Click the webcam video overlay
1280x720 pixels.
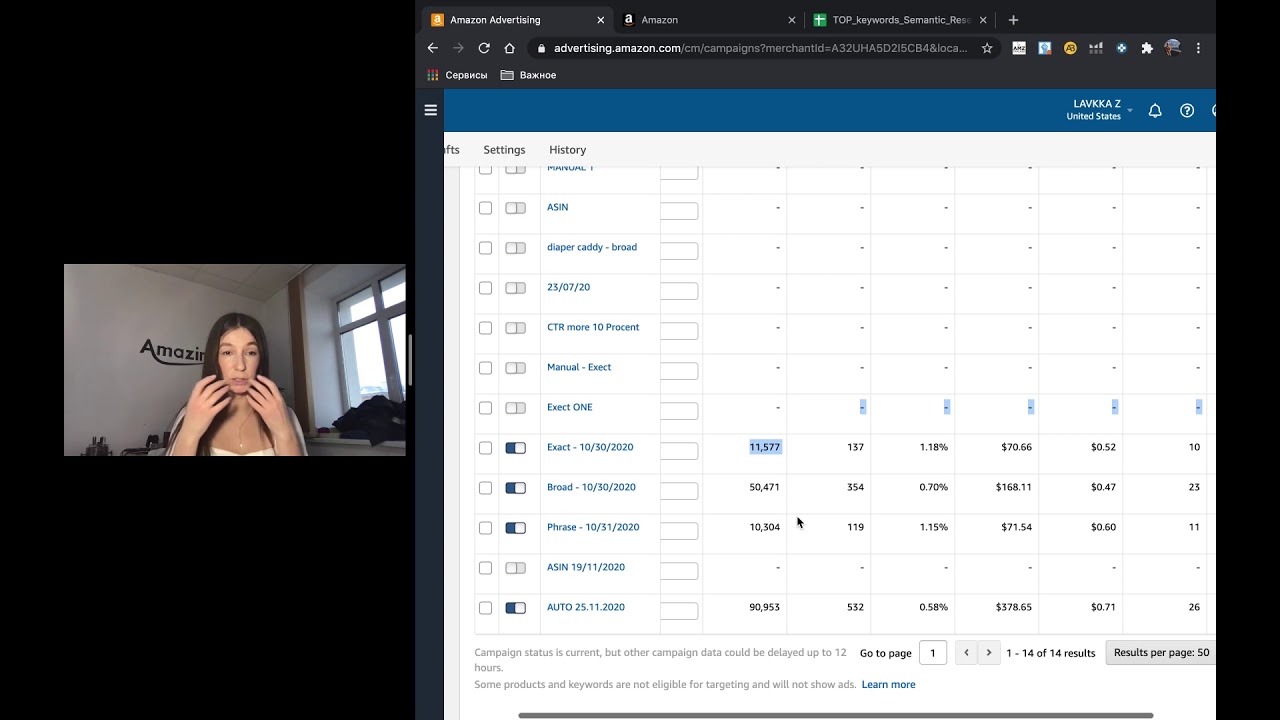pyautogui.click(x=235, y=360)
